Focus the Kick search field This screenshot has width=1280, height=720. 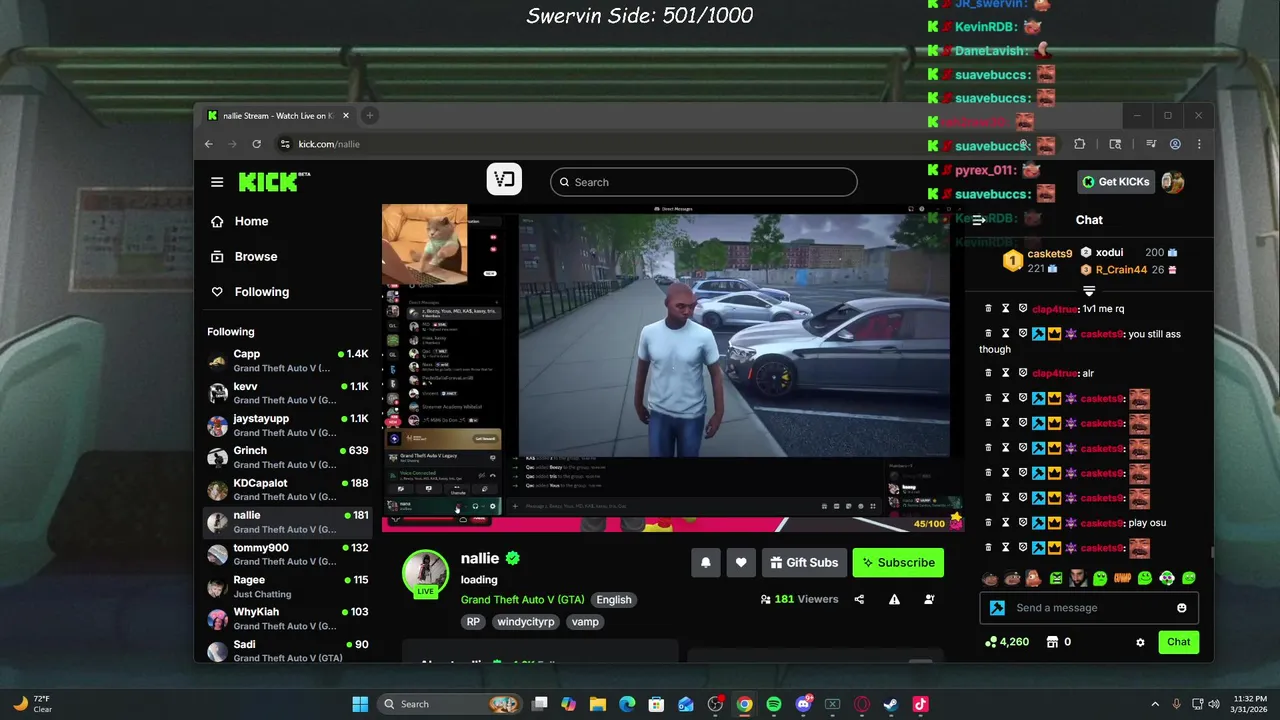point(703,182)
